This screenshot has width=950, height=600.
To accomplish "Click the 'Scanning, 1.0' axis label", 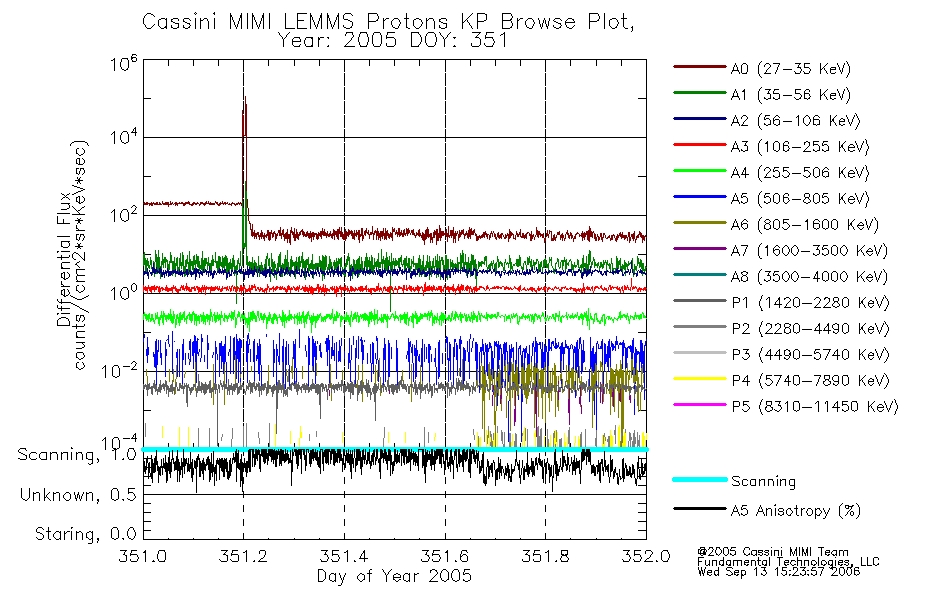I will [x=77, y=455].
